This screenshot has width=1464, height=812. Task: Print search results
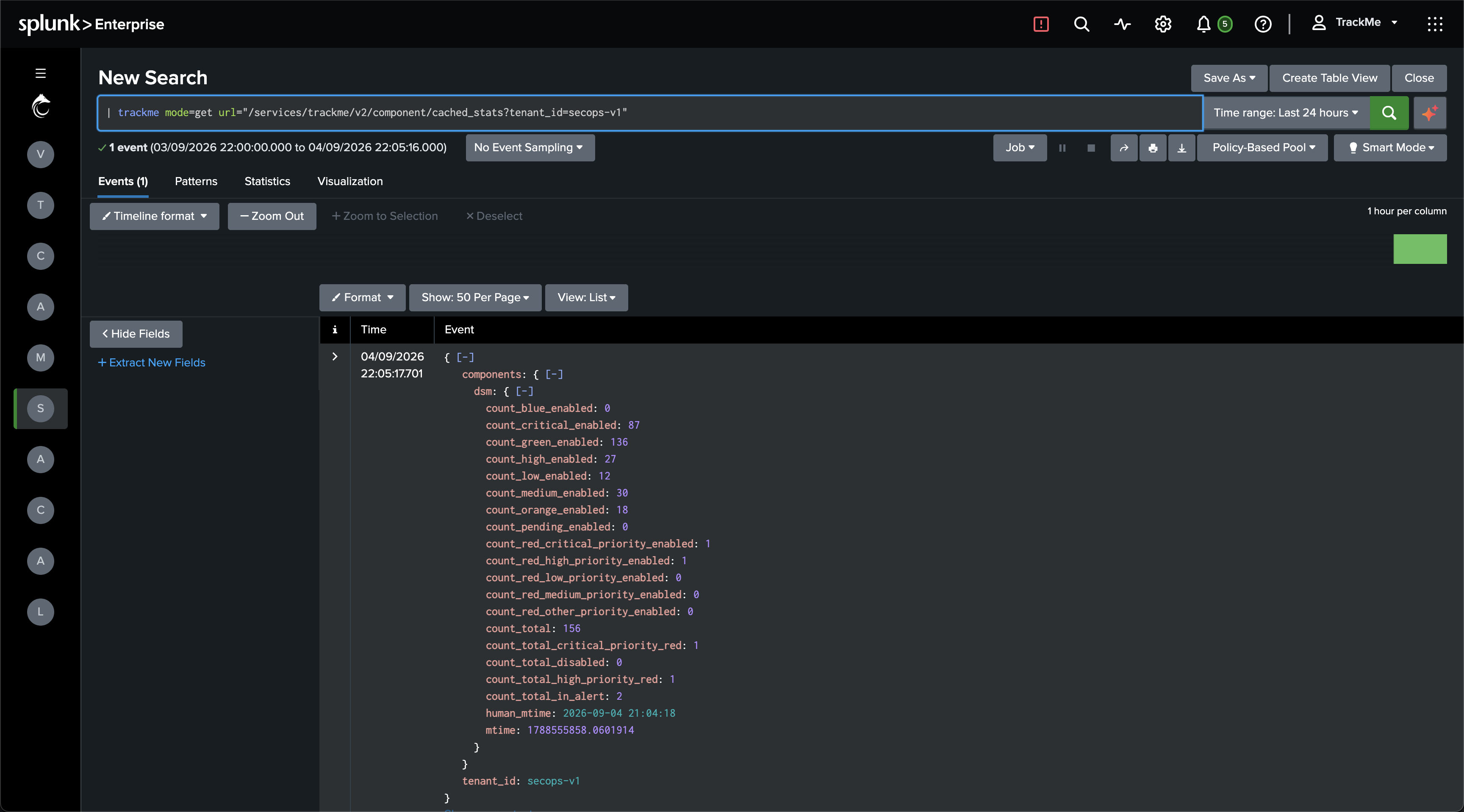[1153, 148]
